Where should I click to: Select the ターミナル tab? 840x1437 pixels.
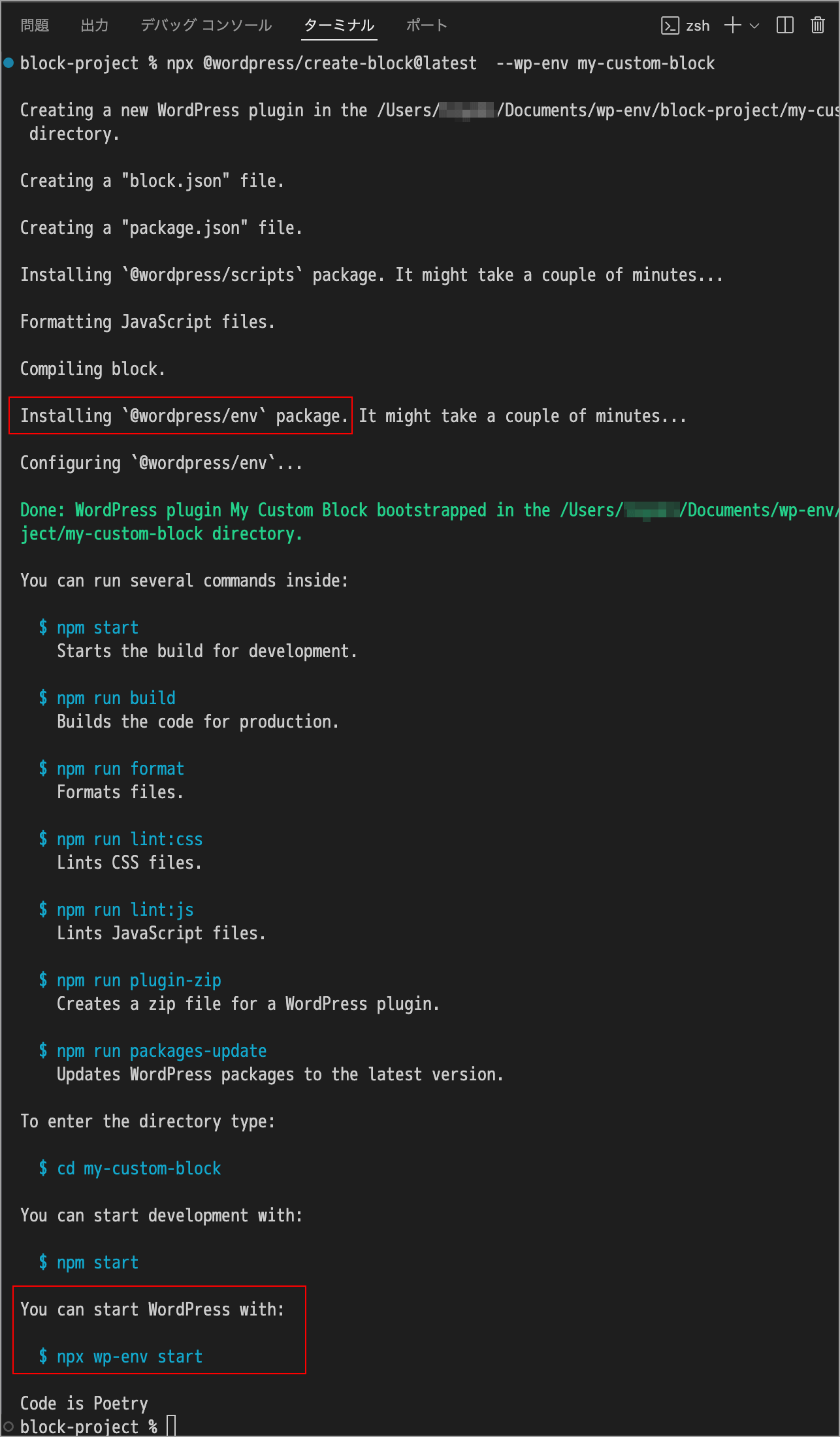(339, 25)
